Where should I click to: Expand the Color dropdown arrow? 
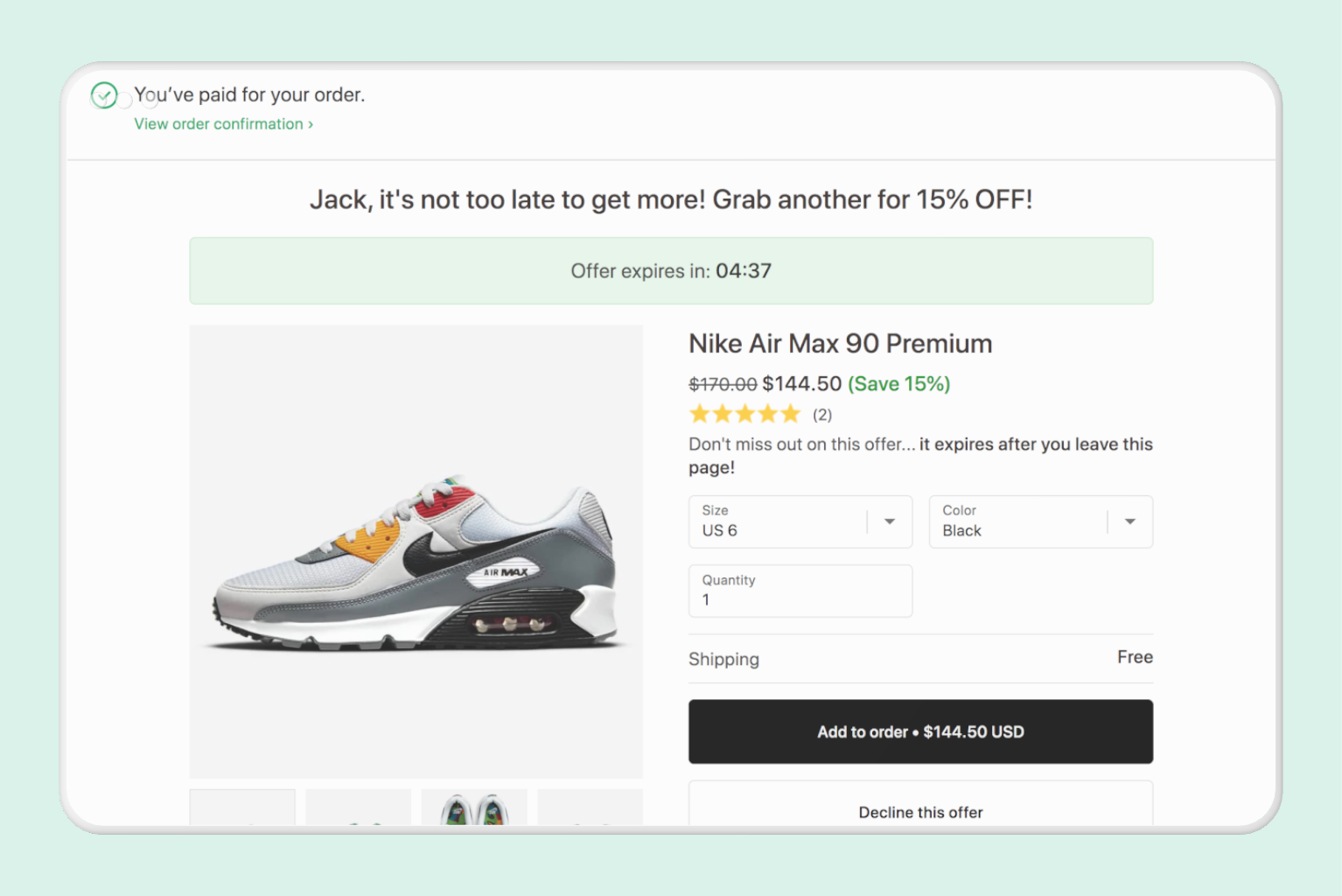click(1130, 521)
